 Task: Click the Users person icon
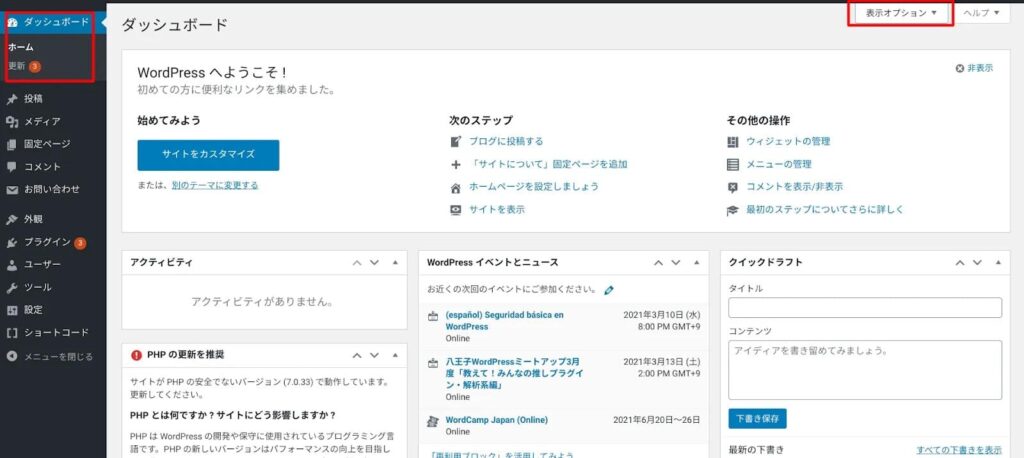(x=12, y=265)
